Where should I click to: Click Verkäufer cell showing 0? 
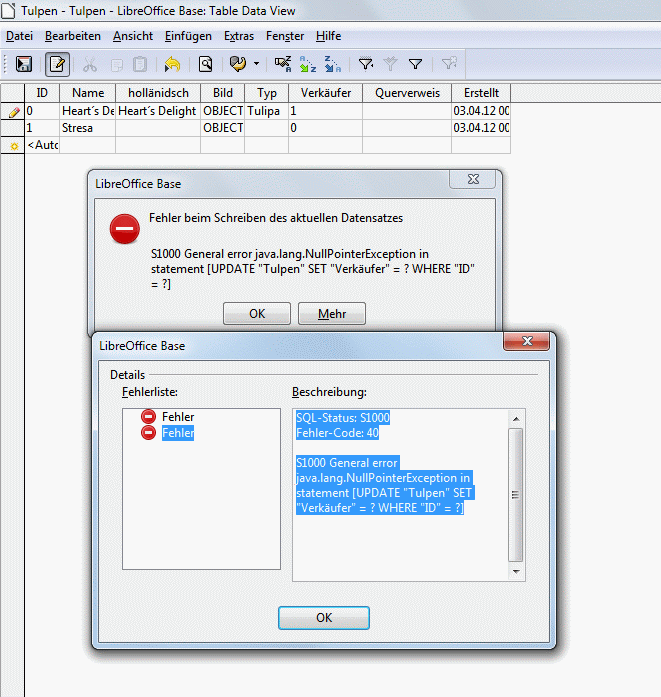point(325,128)
